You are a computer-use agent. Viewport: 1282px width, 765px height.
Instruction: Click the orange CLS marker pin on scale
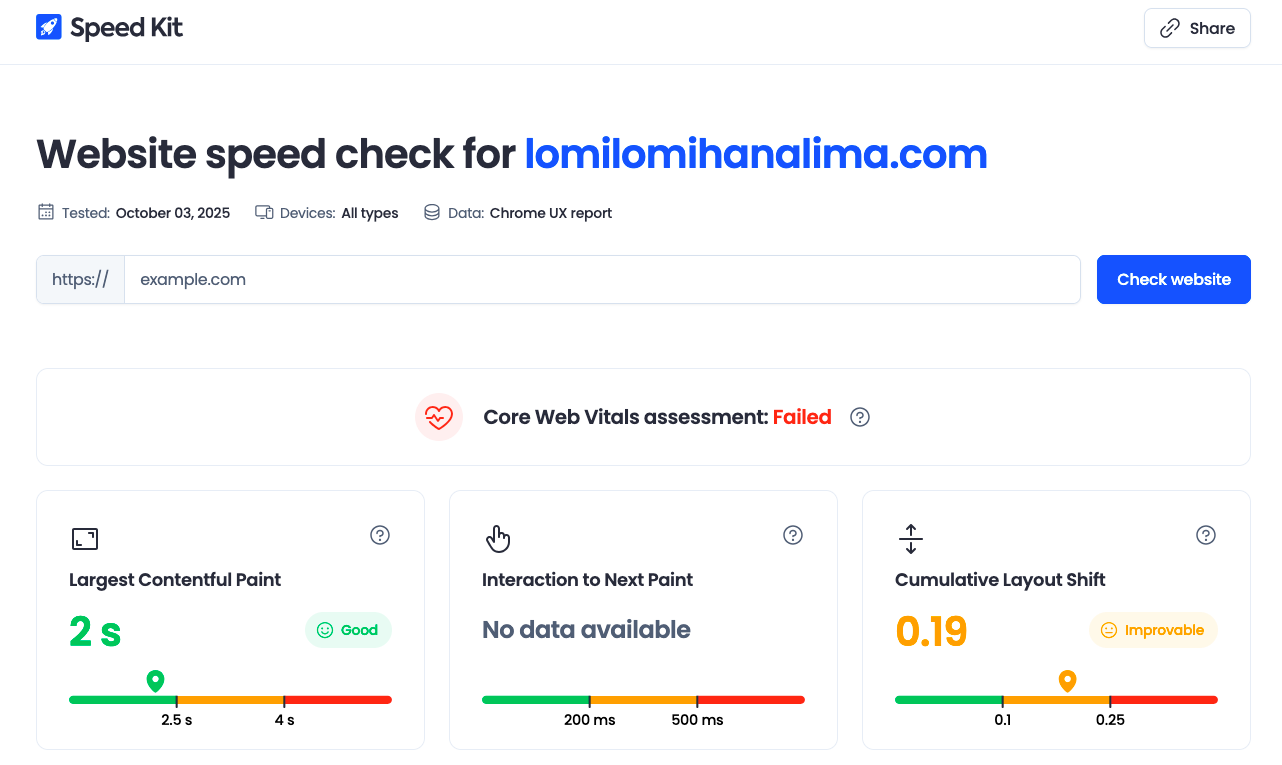click(x=1068, y=681)
